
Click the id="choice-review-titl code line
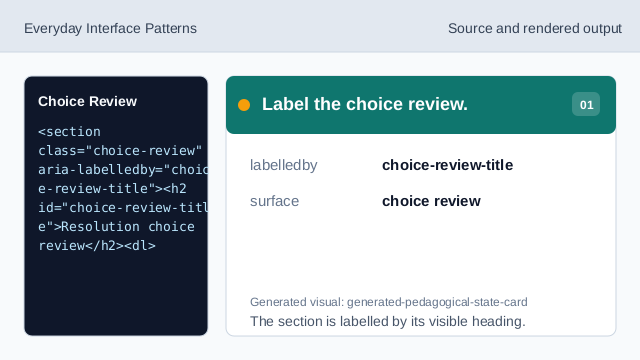pyautogui.click(x=123, y=208)
